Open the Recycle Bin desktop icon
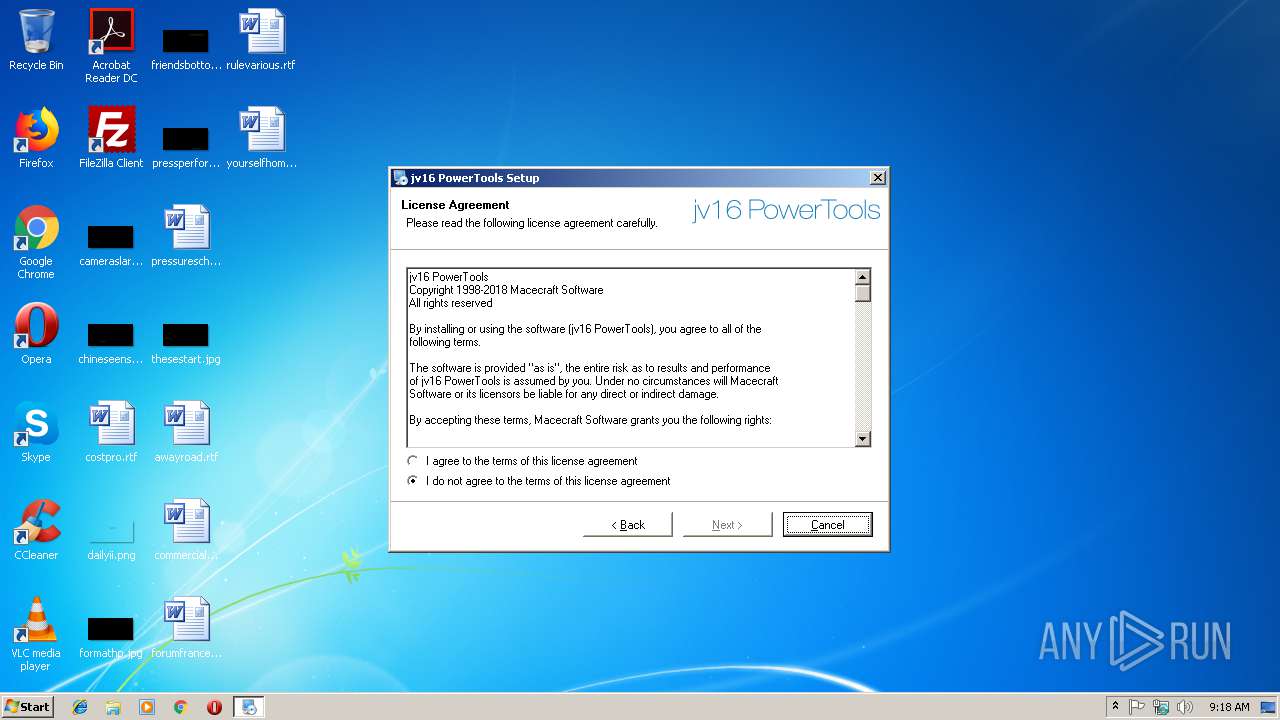Screen dimensions: 1280x720 [36, 41]
